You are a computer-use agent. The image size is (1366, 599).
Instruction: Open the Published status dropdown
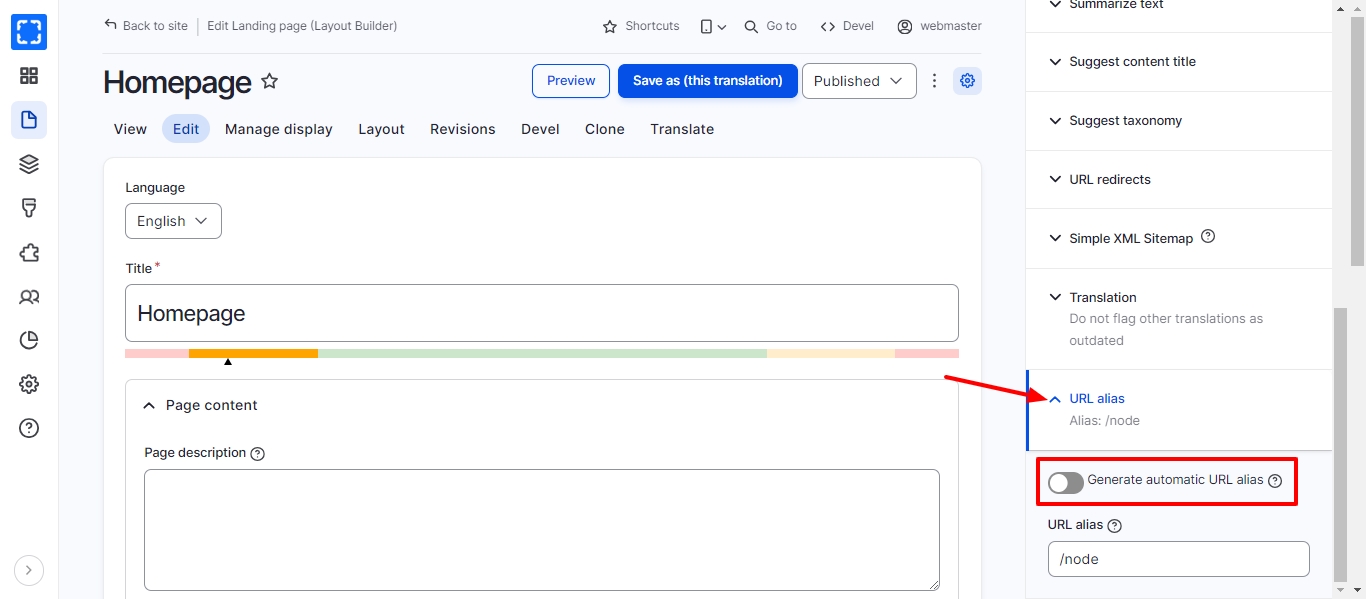click(x=858, y=81)
